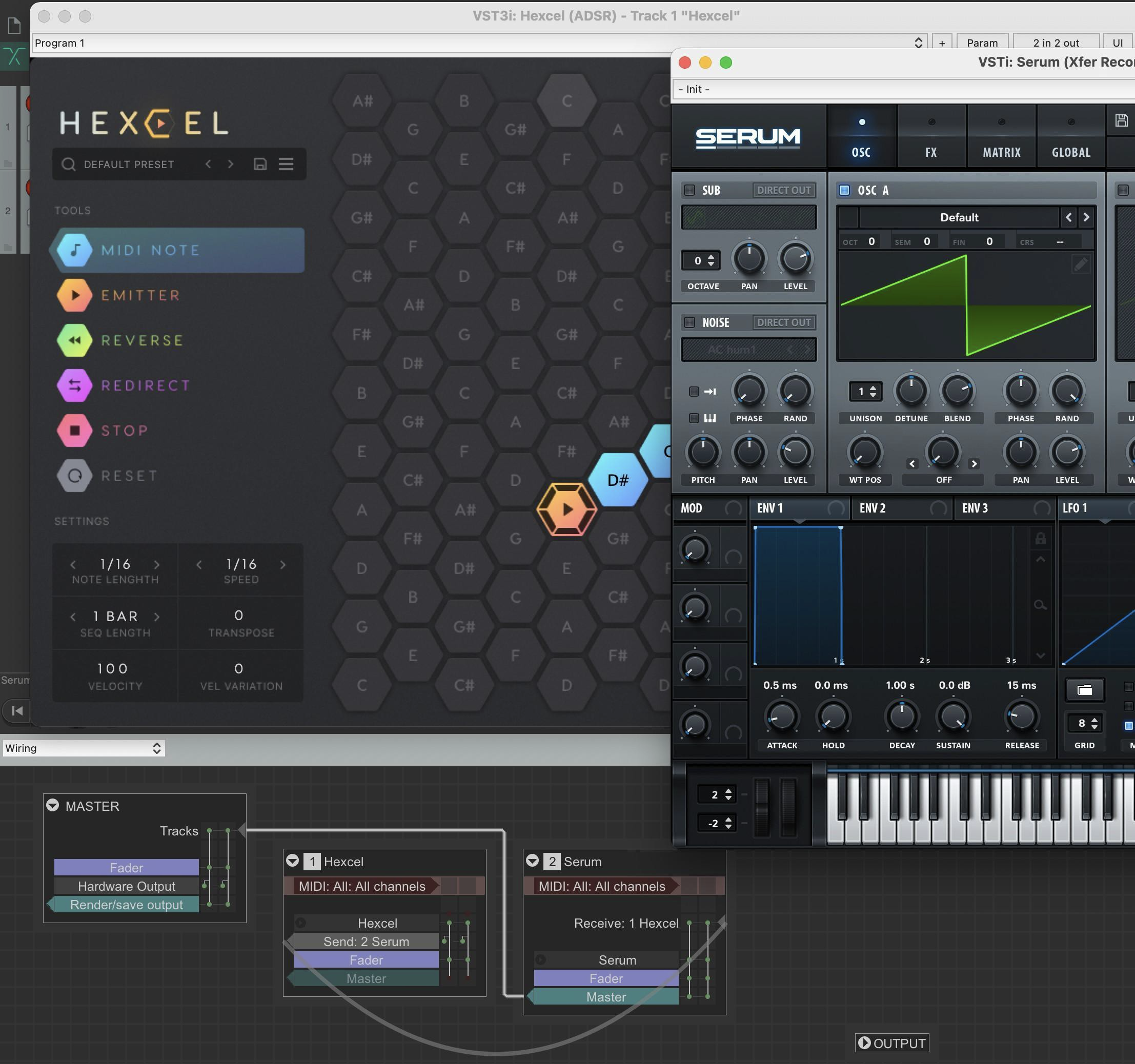Increase Hexcel note length with right arrow
This screenshot has width=1135, height=1064.
(157, 564)
